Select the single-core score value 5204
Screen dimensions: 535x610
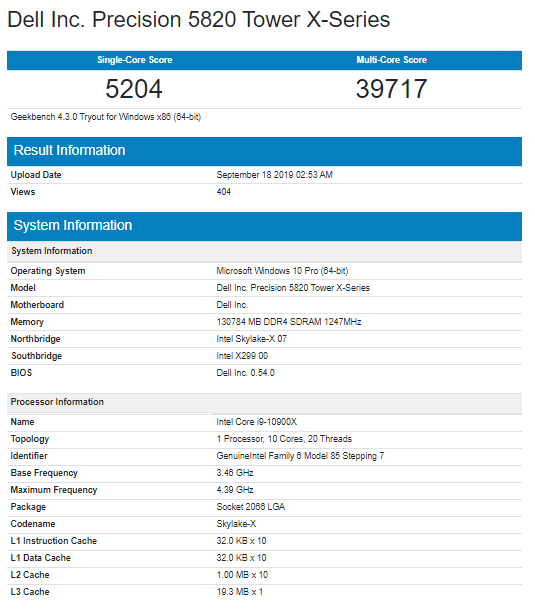point(133,89)
